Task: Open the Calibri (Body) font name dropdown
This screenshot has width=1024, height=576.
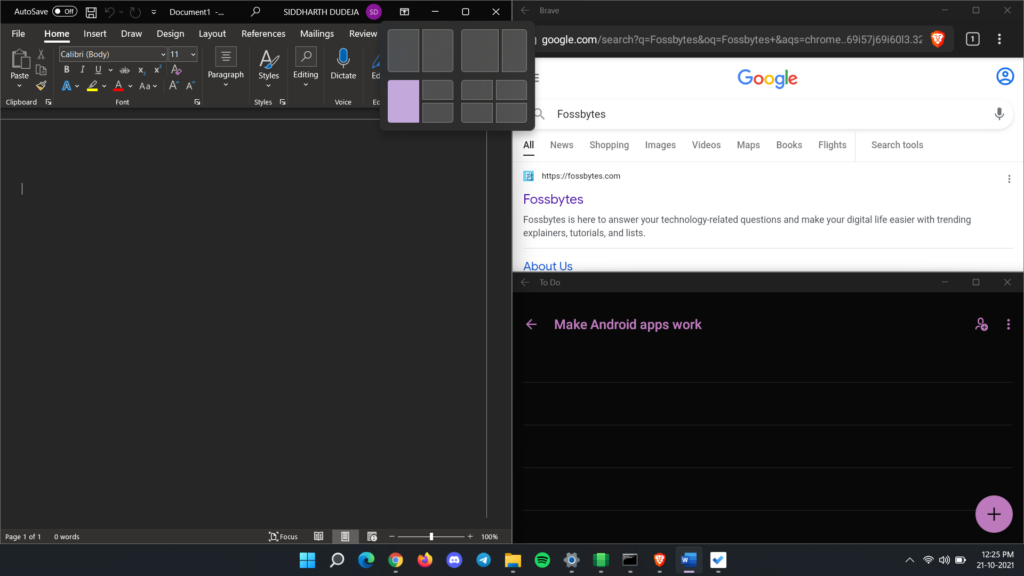Action: tap(163, 54)
